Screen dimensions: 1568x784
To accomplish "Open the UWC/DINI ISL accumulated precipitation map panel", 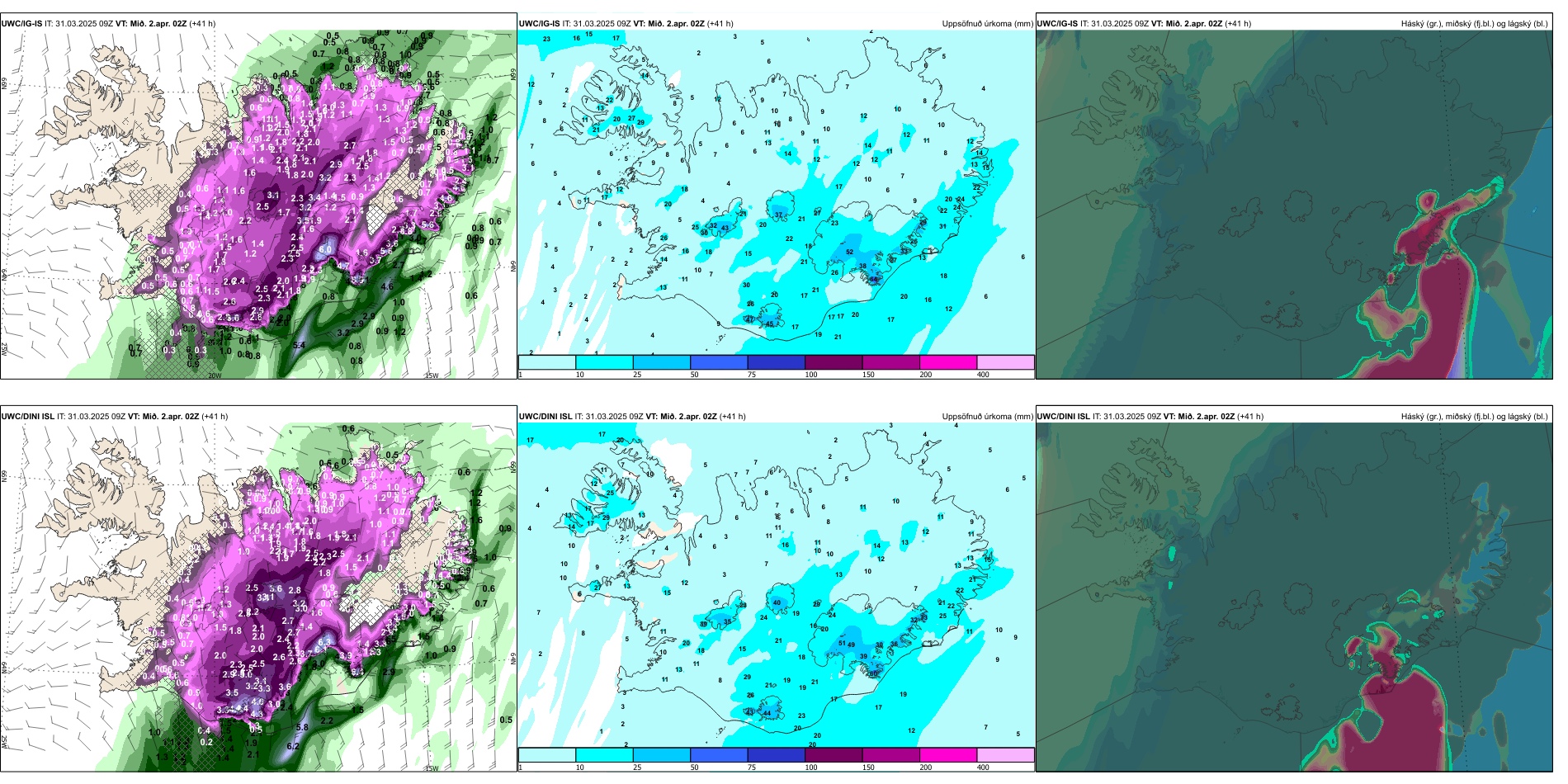I will click(x=776, y=589).
